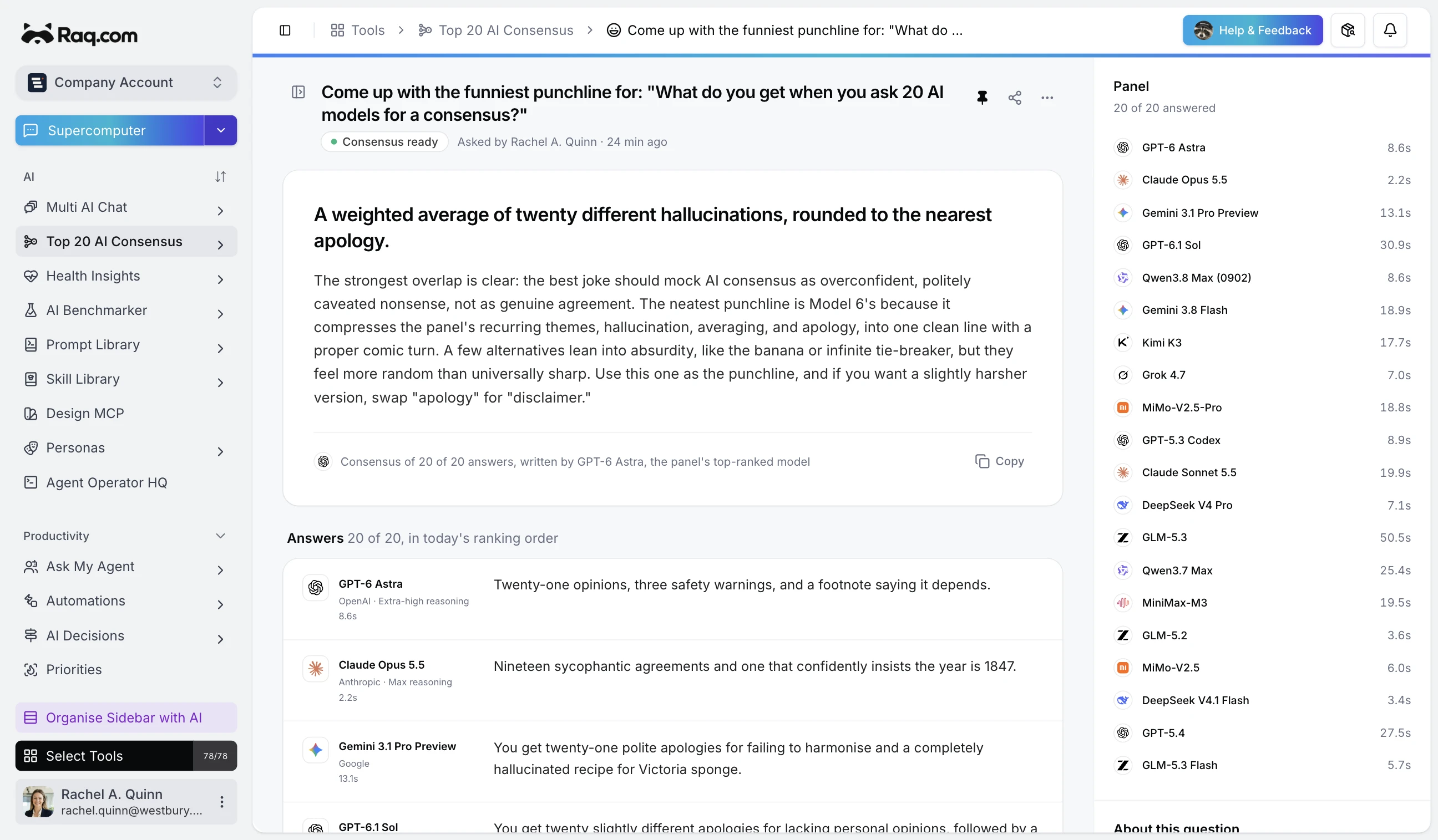
Task: Click Gemini 3.1 Pro Preview logo in Answers
Action: pyautogui.click(x=316, y=750)
